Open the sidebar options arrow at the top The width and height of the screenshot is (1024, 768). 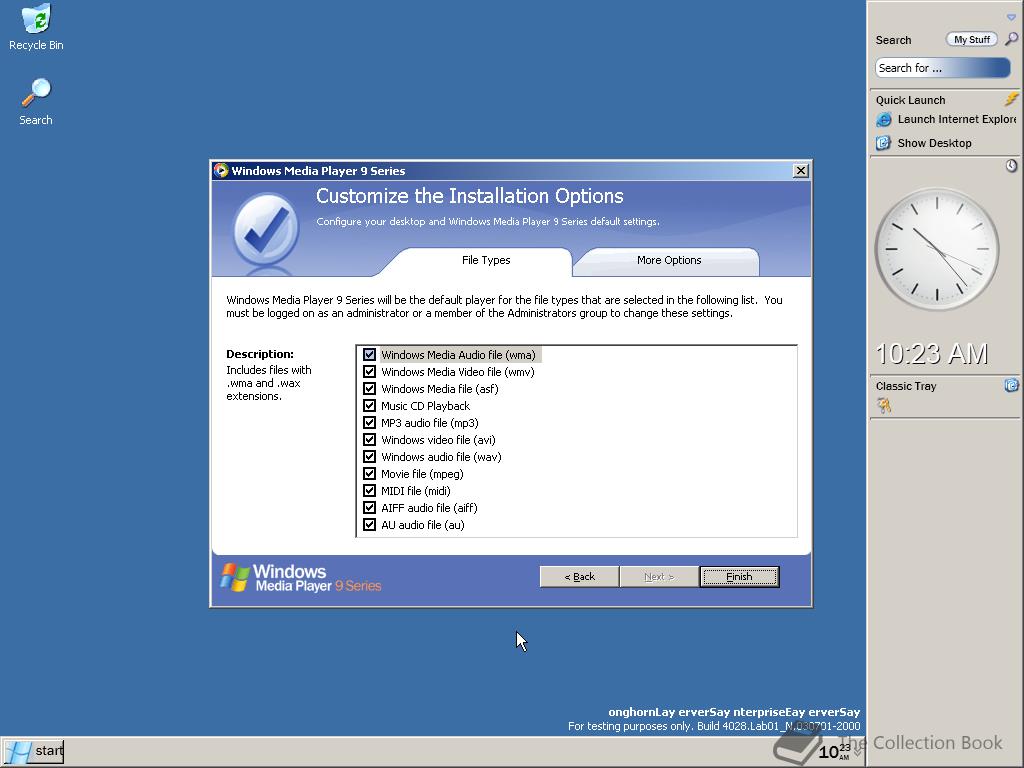click(x=1011, y=17)
